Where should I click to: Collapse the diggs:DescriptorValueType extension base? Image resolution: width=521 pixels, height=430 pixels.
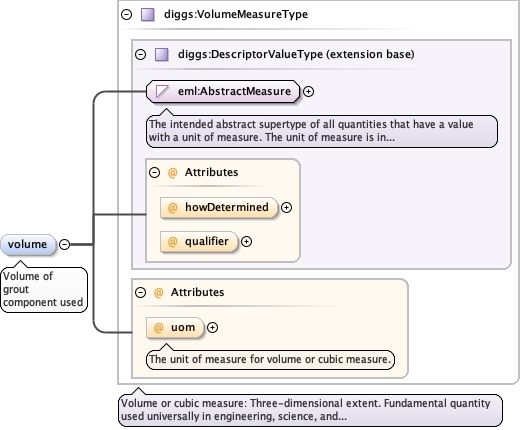pyautogui.click(x=141, y=55)
